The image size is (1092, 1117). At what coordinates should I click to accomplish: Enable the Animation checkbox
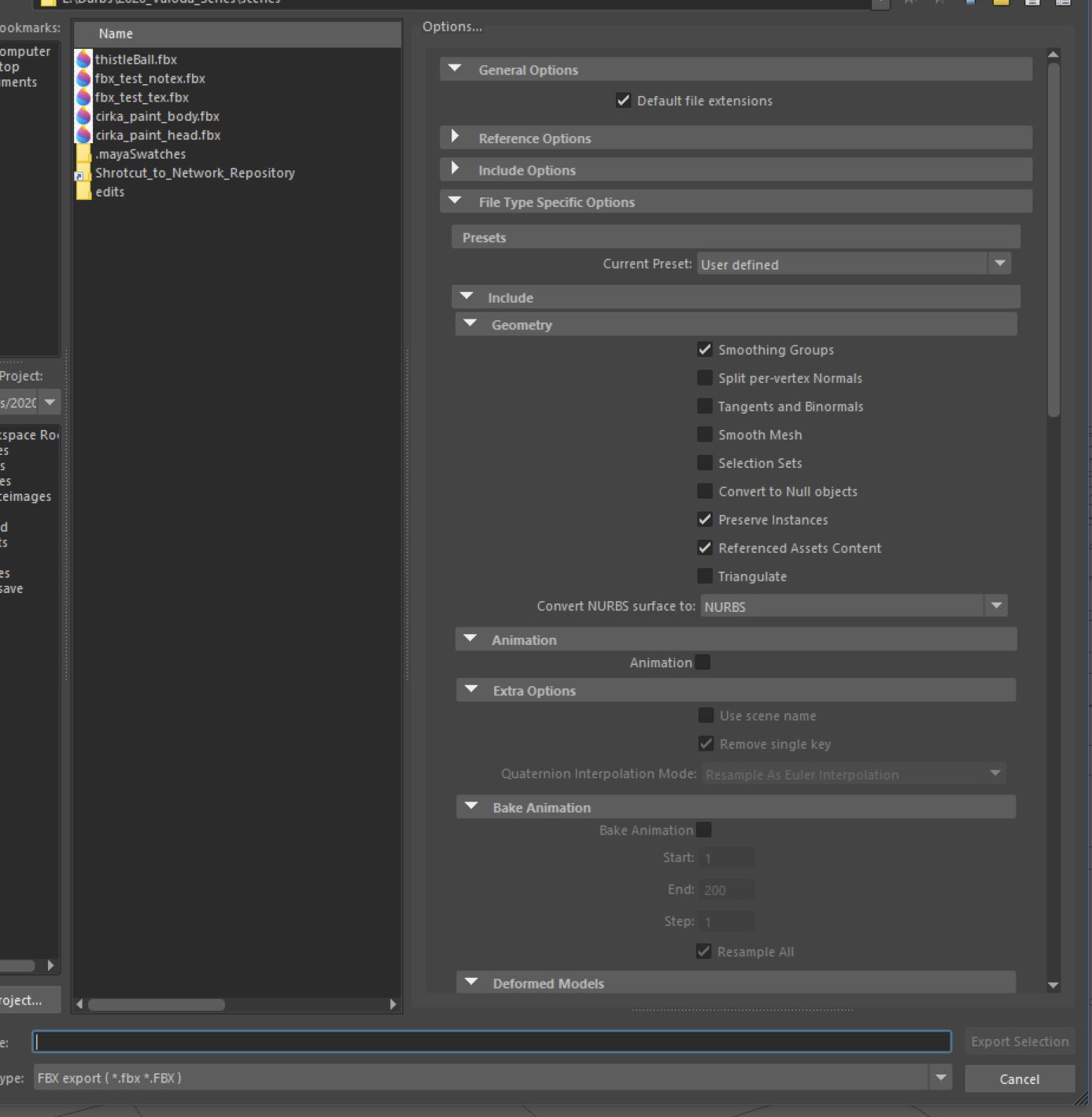[705, 662]
